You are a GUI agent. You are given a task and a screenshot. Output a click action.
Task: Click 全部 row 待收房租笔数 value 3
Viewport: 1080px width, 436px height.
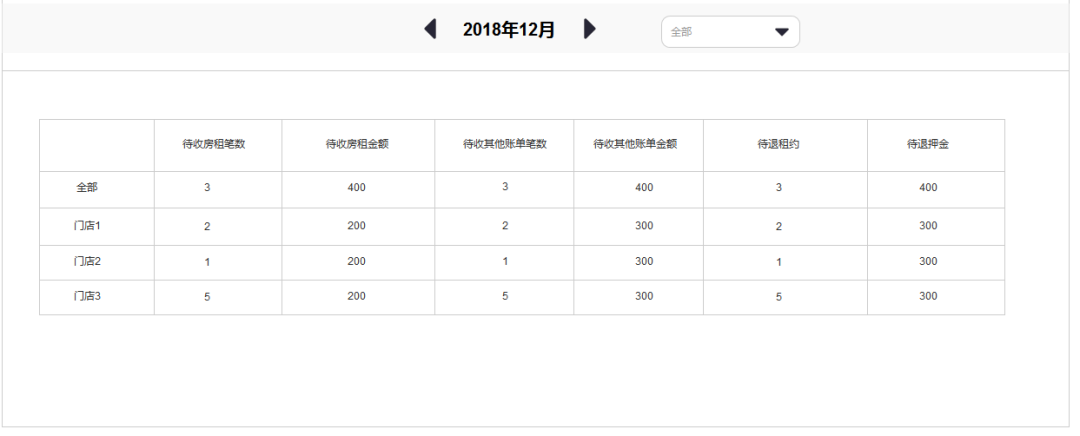point(207,187)
